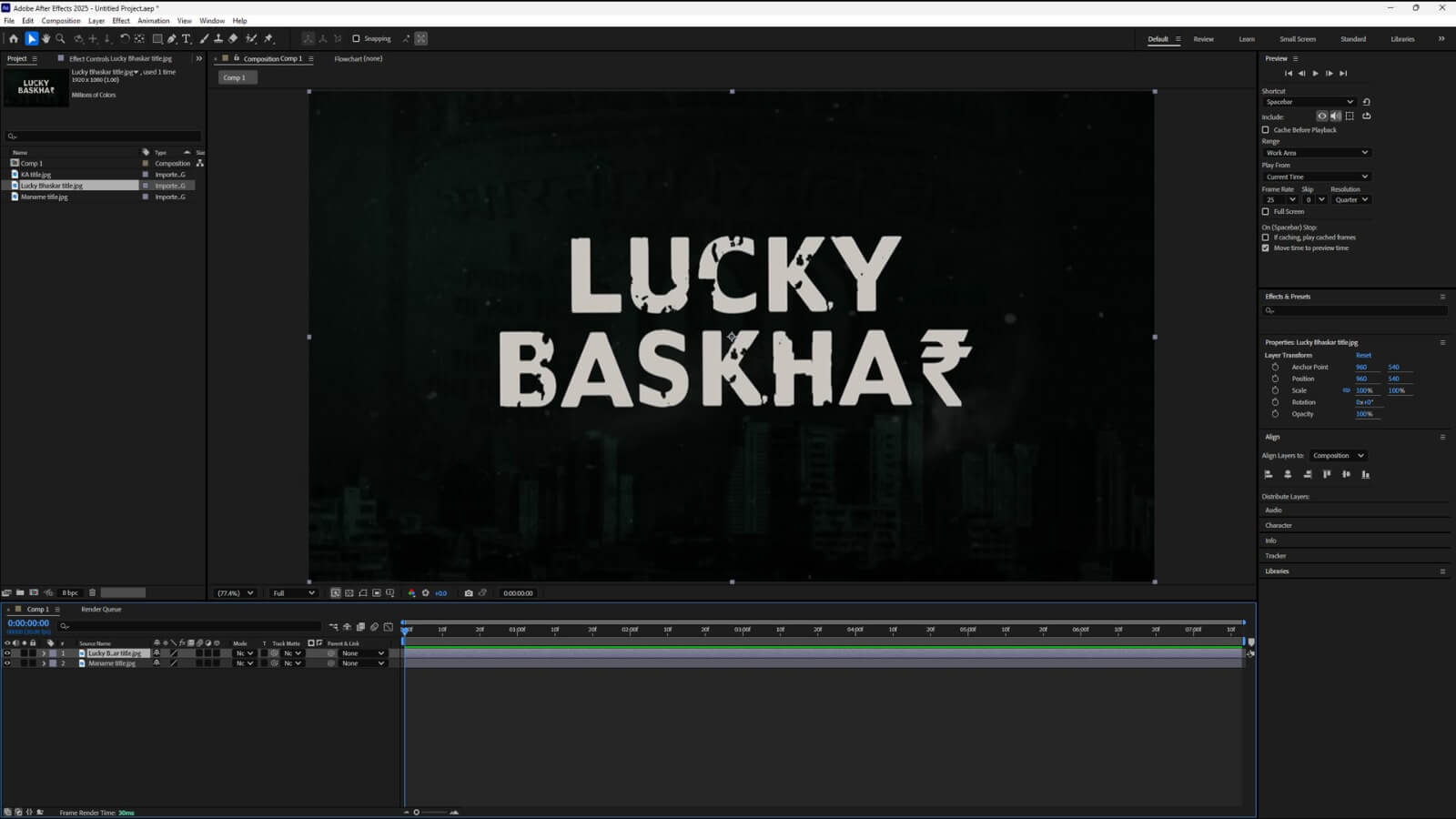1456x819 pixels.
Task: Select the Eraser tool
Action: (233, 39)
